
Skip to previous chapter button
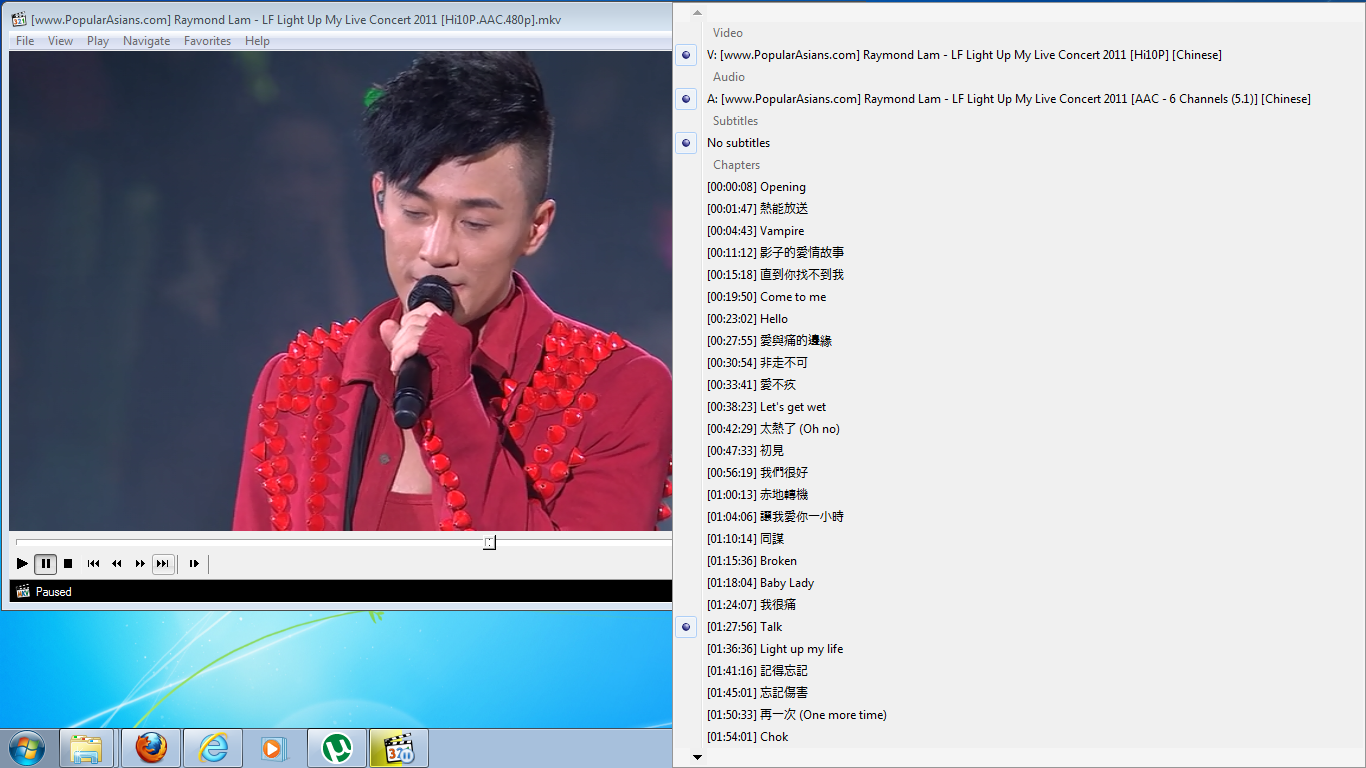click(93, 564)
